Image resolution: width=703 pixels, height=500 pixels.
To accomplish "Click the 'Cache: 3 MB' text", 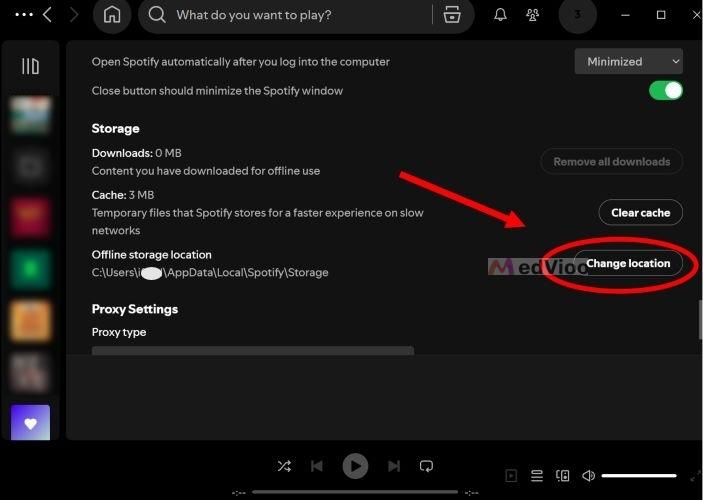I will pos(123,195).
